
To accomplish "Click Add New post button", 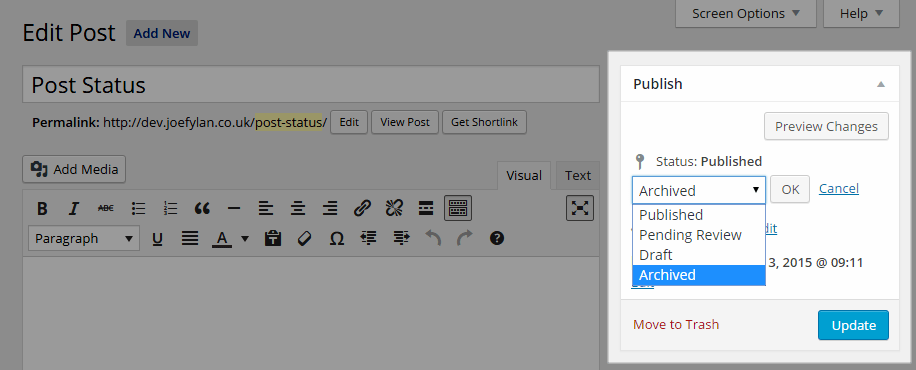I will coord(162,33).
